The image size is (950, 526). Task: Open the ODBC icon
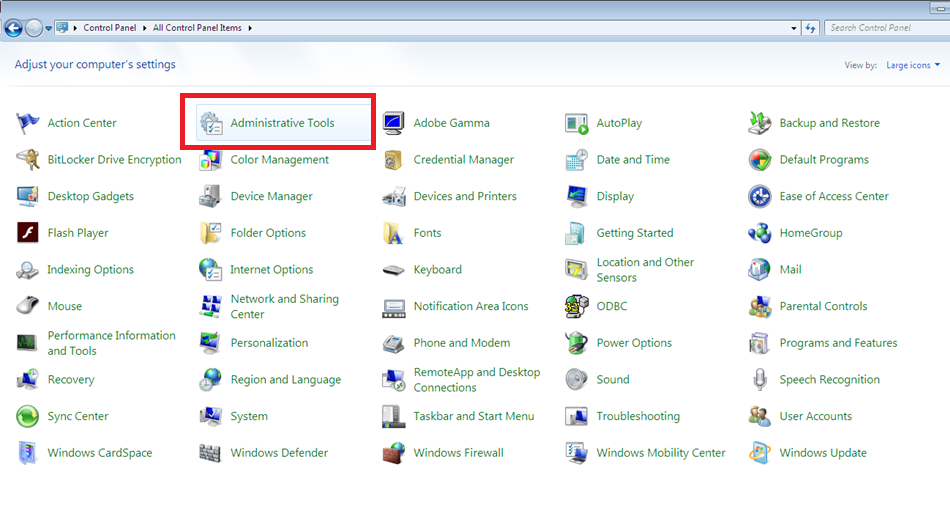(x=576, y=306)
